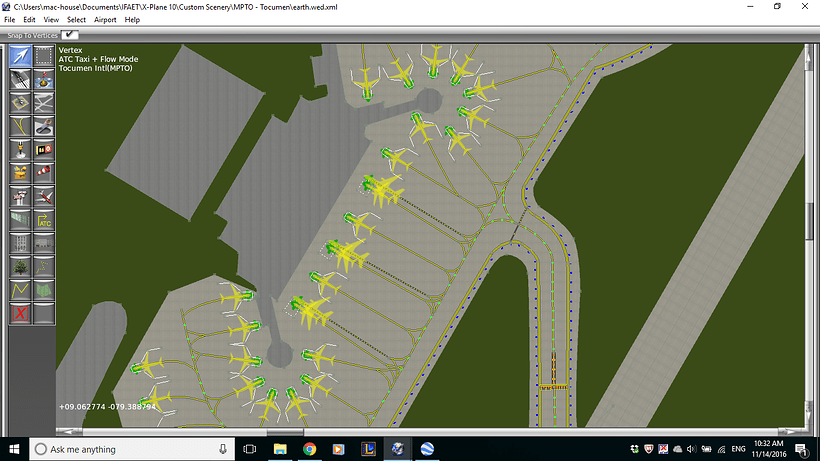820x461 pixels.
Task: Open File Explorer from taskbar
Action: click(280, 449)
